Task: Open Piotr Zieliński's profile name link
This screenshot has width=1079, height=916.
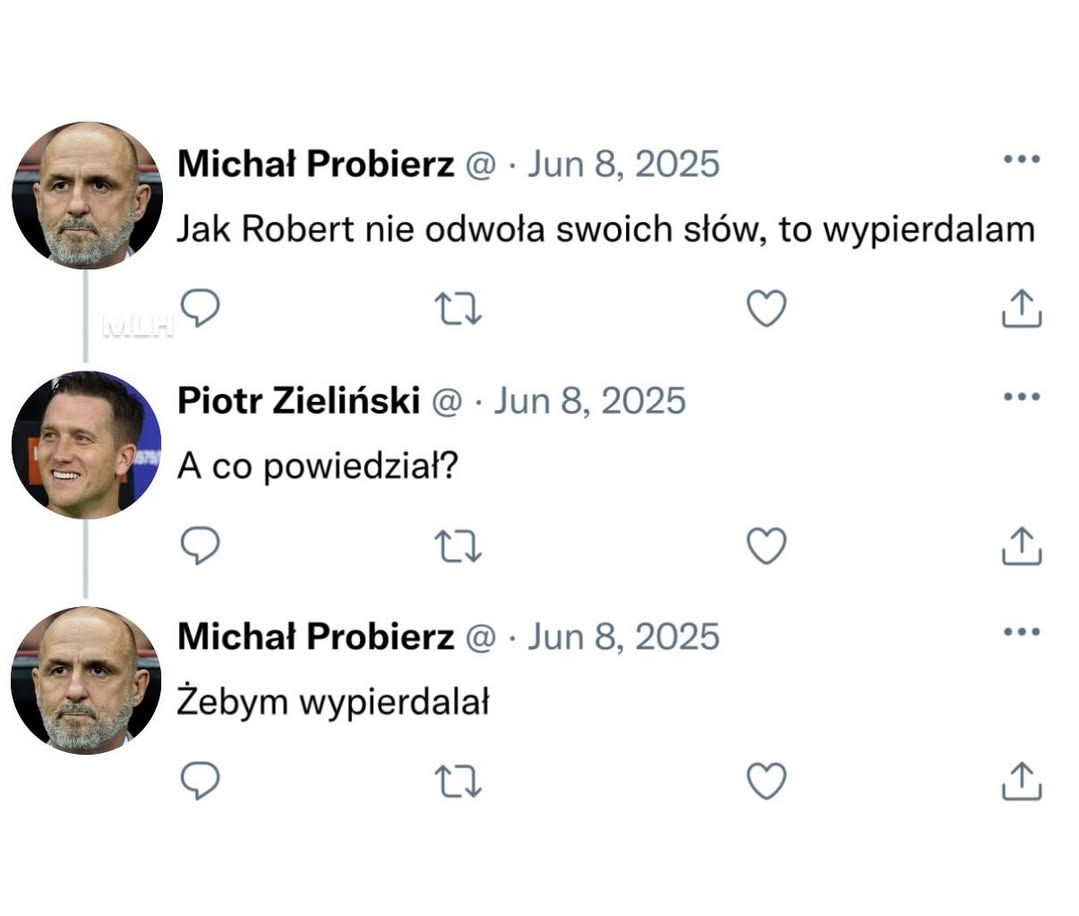Action: pos(298,401)
